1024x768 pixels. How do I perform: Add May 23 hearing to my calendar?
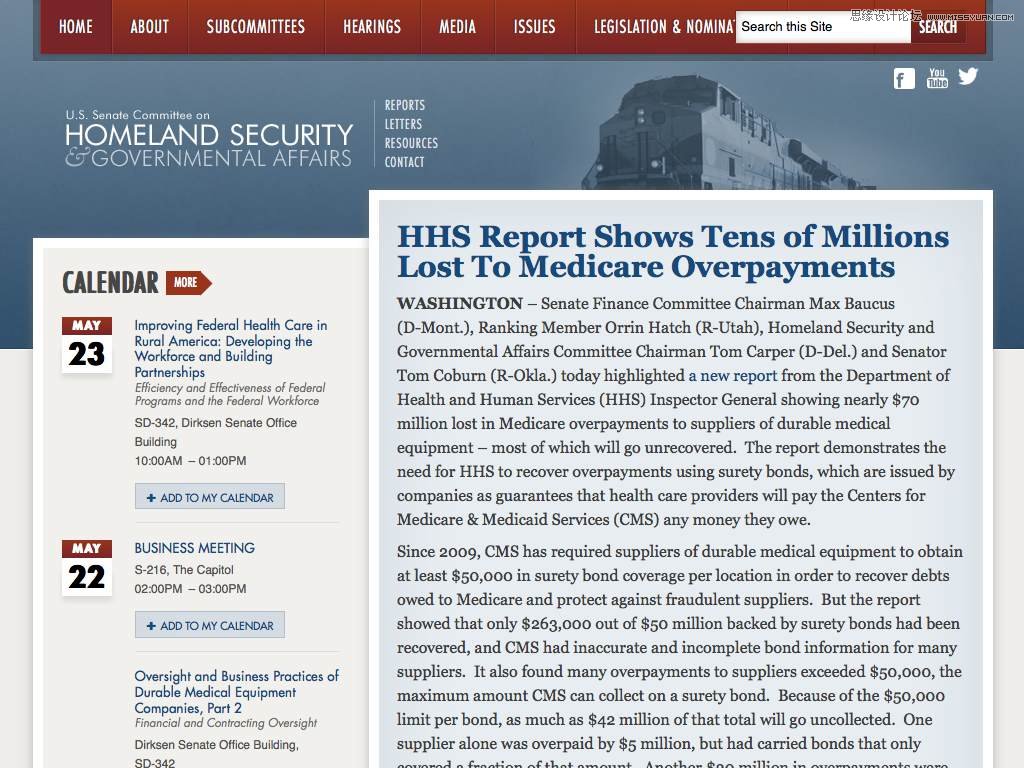210,496
